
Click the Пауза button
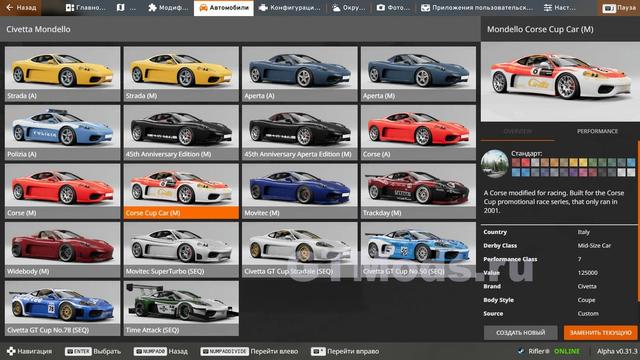[619, 8]
